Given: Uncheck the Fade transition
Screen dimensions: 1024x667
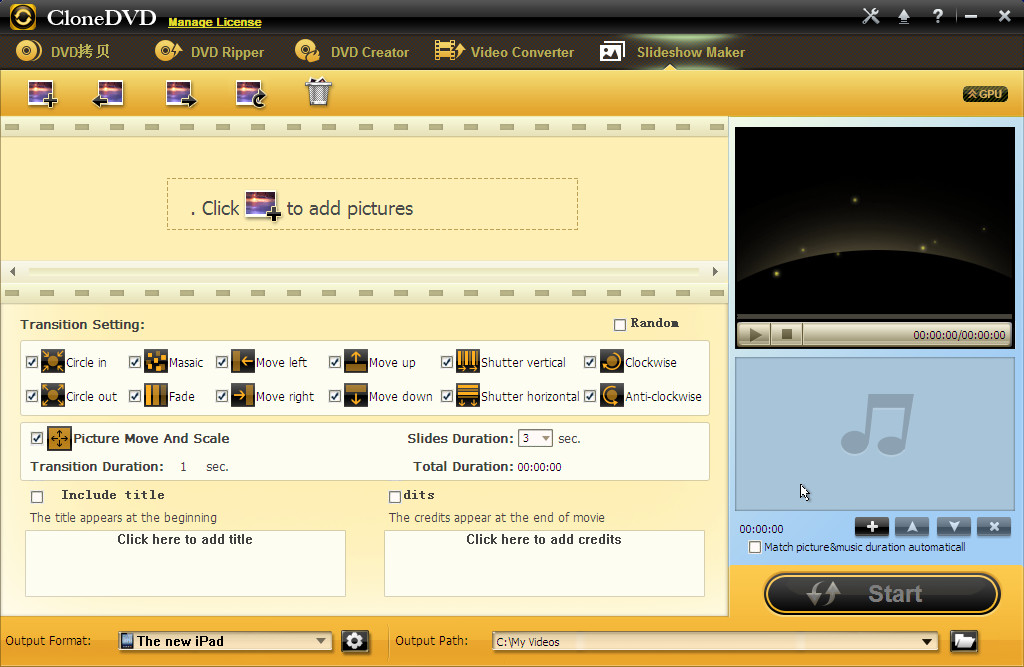Looking at the screenshot, I should coord(135,396).
